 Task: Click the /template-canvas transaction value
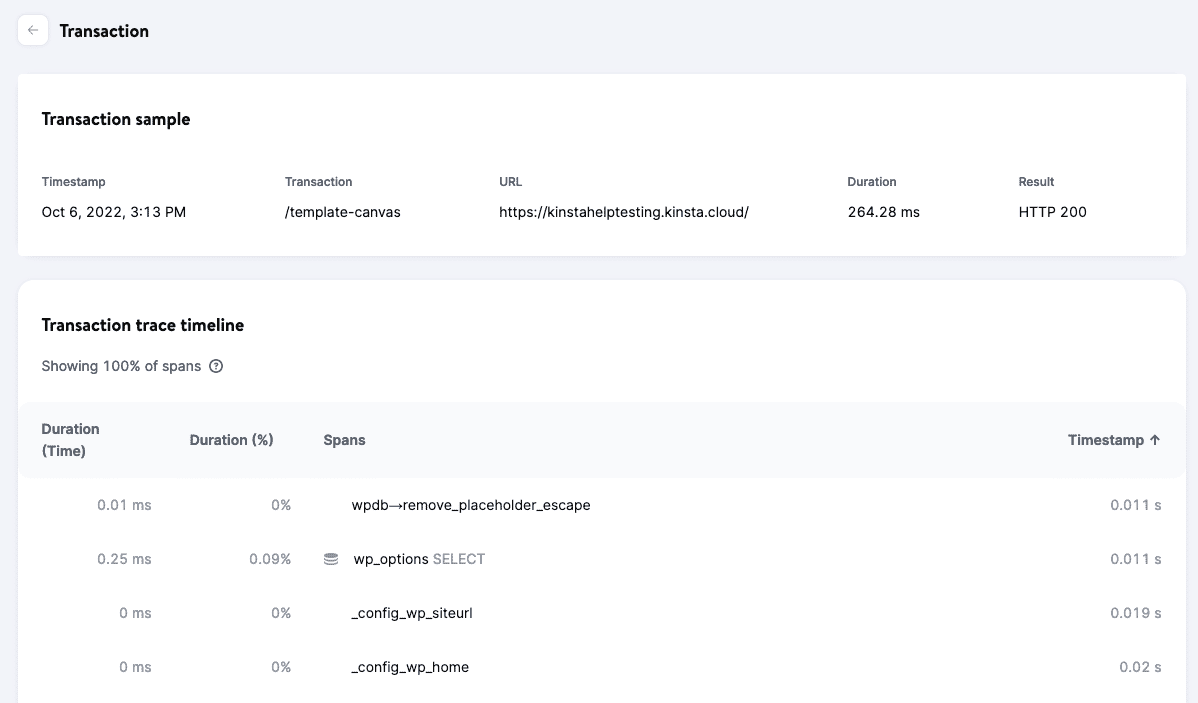pos(342,212)
